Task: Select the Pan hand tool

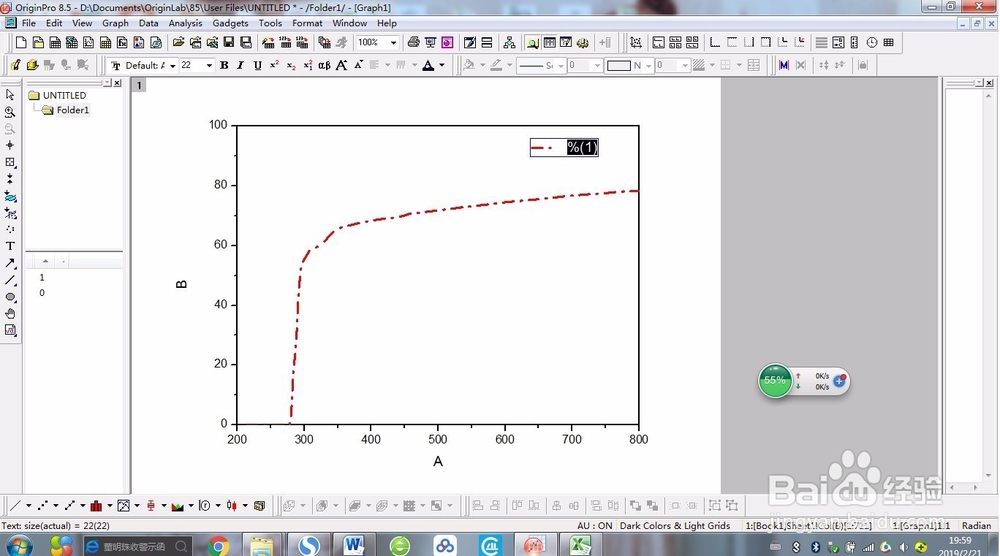Action: pyautogui.click(x=10, y=314)
